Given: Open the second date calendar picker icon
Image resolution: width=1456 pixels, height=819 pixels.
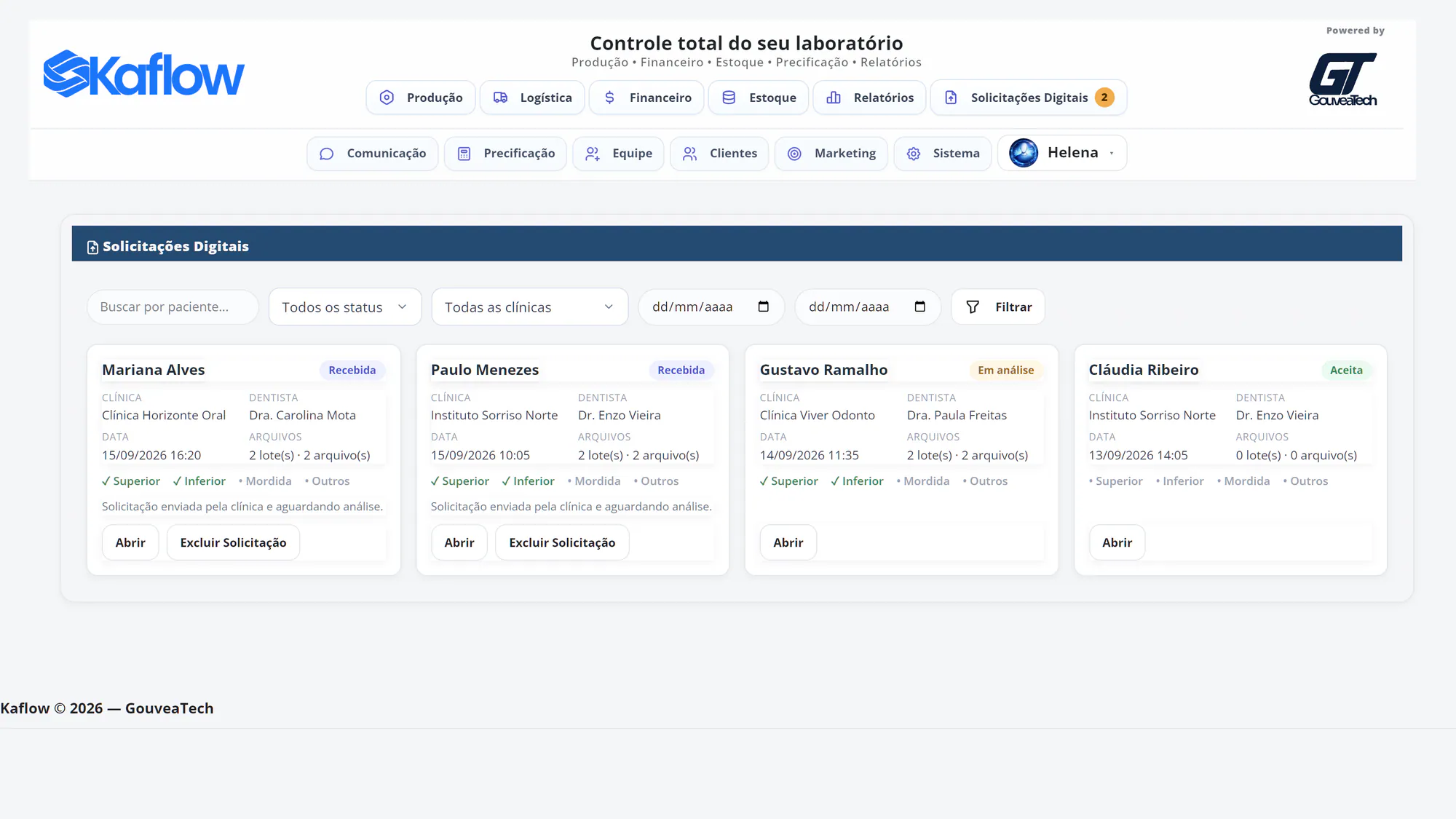Looking at the screenshot, I should point(919,306).
